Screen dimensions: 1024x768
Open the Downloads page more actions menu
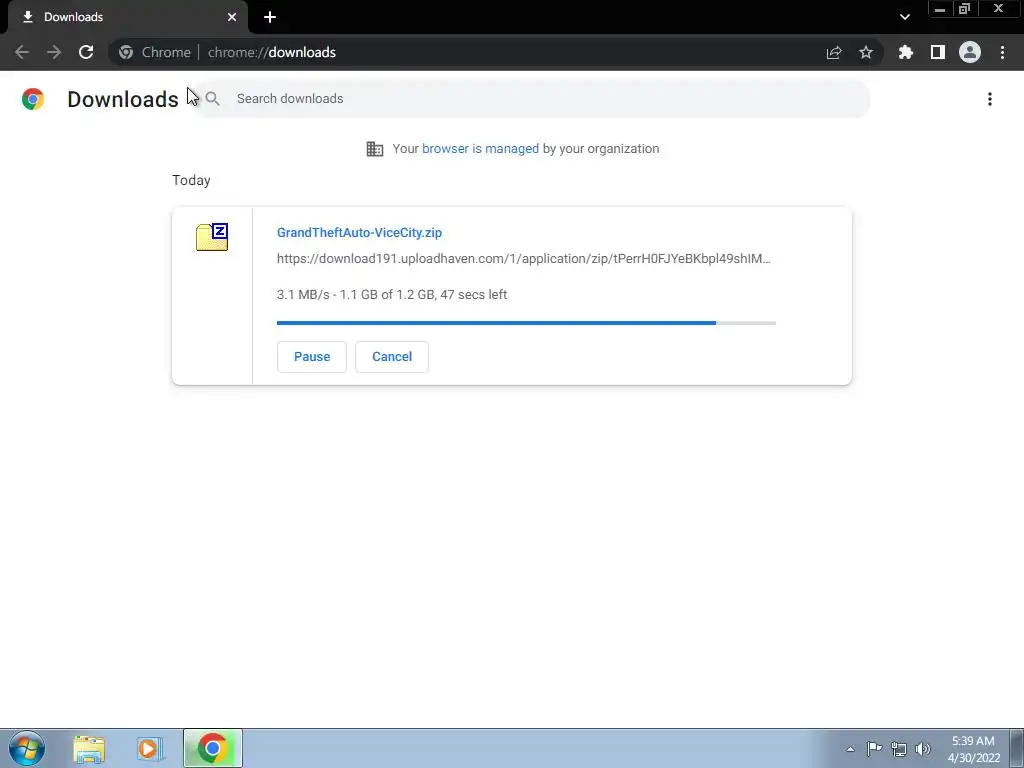[990, 99]
